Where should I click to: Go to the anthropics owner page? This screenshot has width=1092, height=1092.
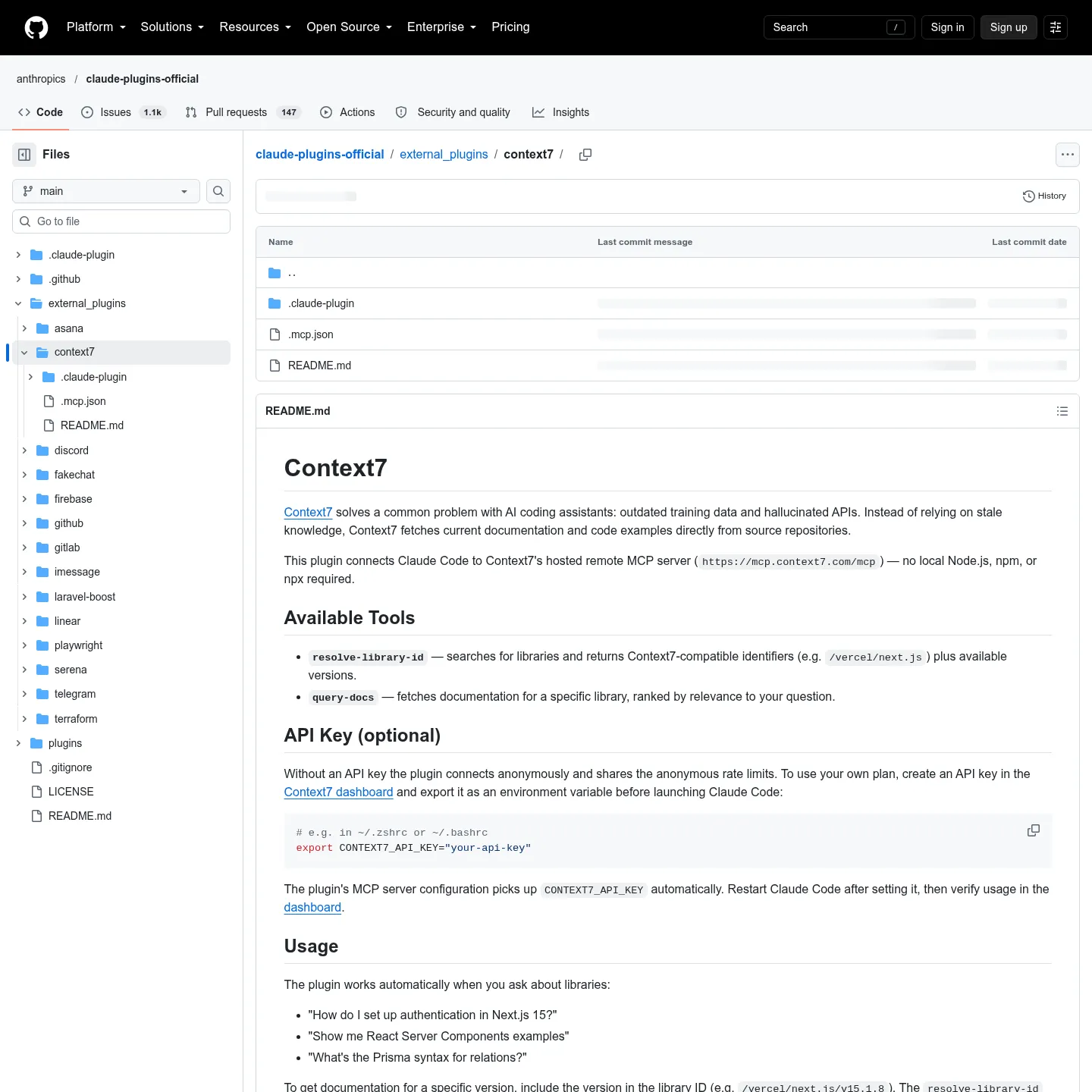41,79
